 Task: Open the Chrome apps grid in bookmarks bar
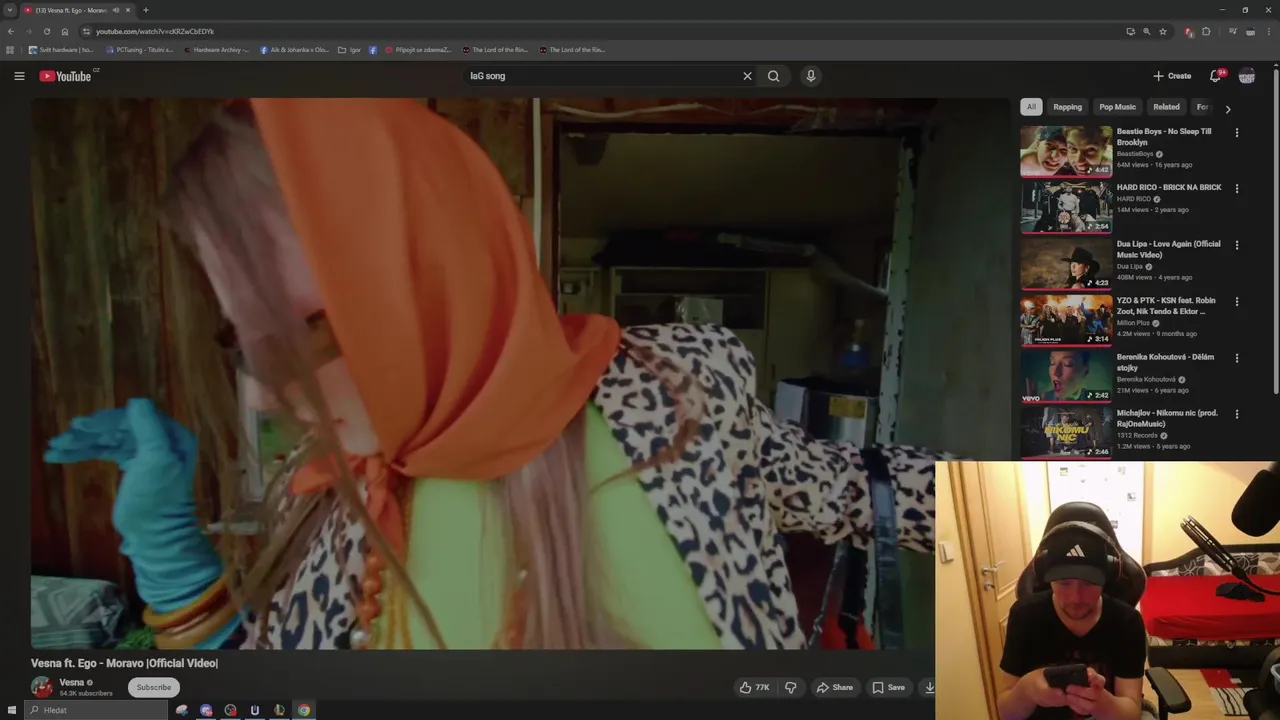[x=10, y=49]
